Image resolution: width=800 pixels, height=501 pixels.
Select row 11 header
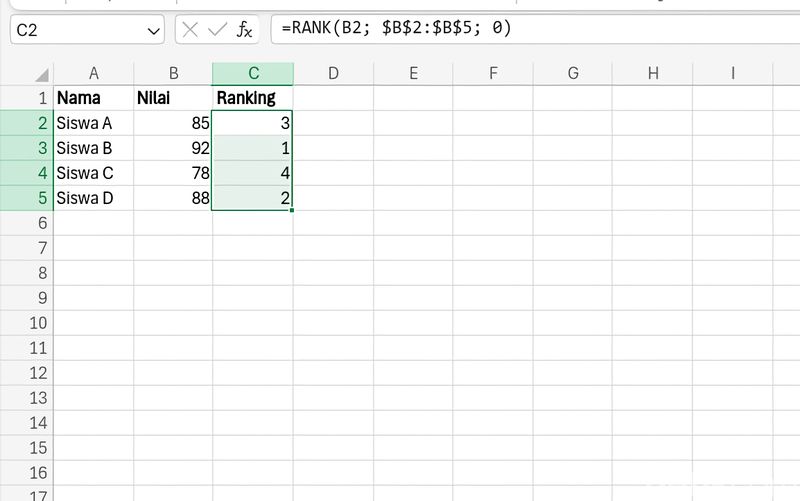click(x=27, y=348)
